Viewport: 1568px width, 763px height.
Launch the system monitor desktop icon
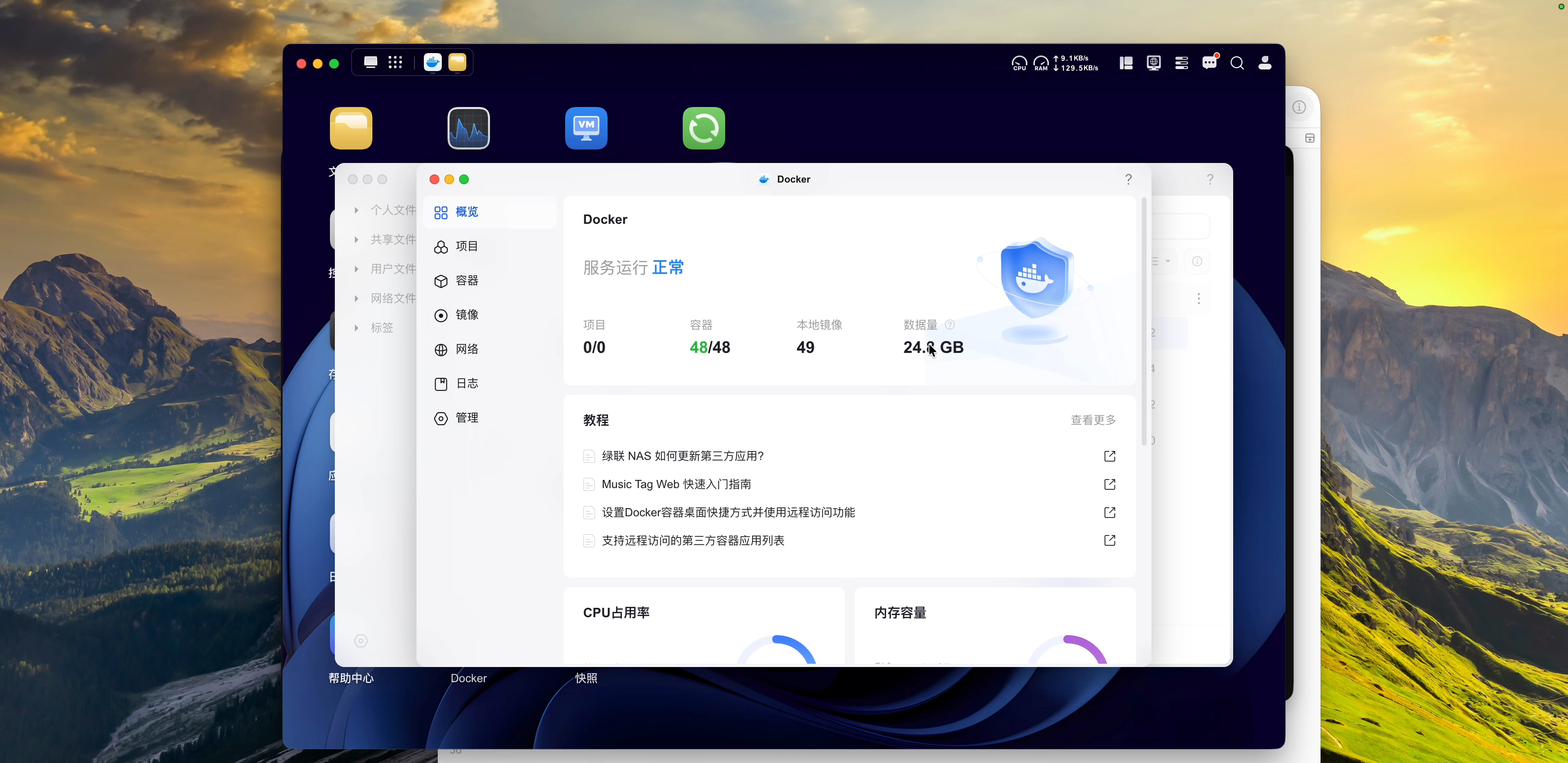(469, 128)
